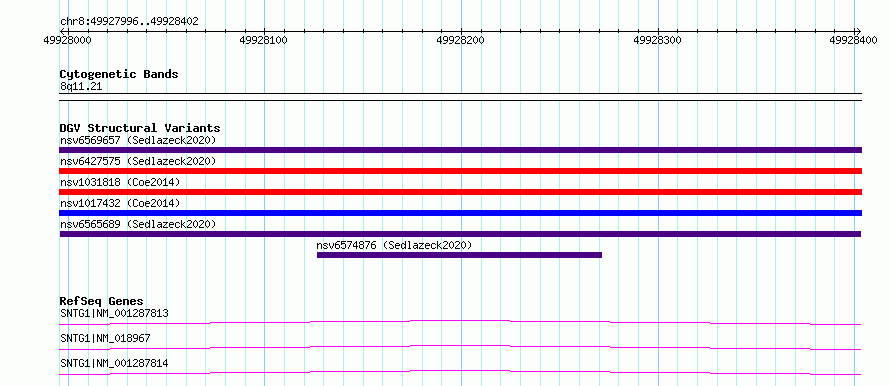Click the purple bar for nsv6569657
Viewport: 890px width, 386px height.
pos(460,150)
